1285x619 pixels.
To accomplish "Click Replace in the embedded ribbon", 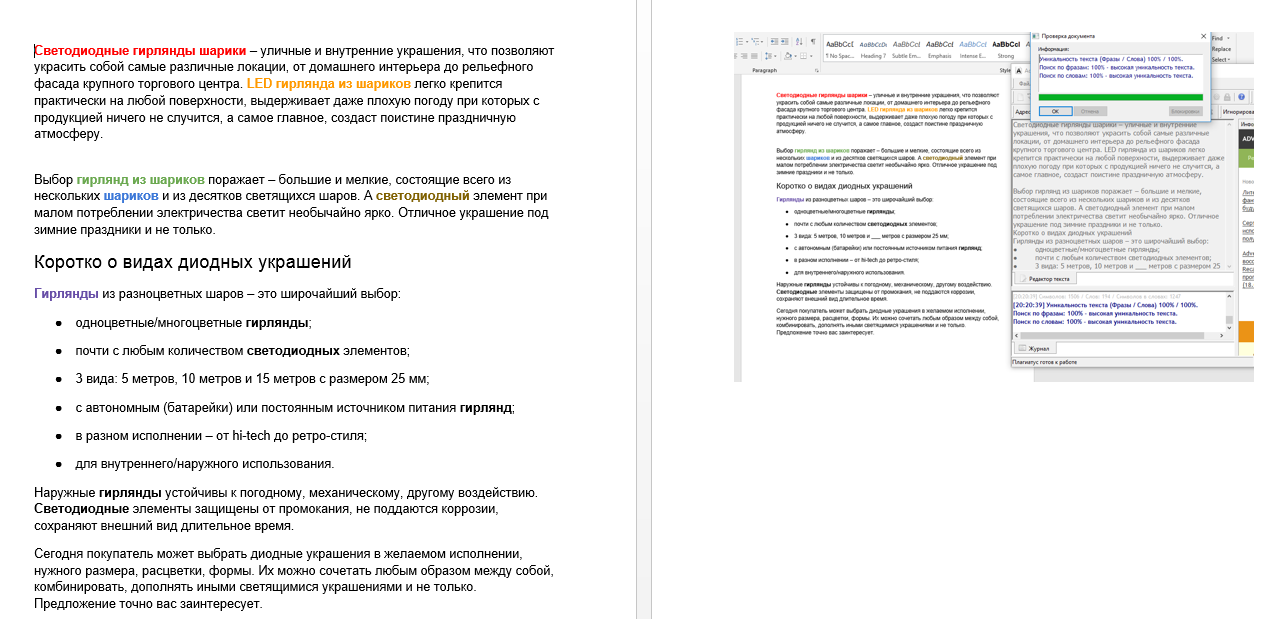I will 1222,49.
